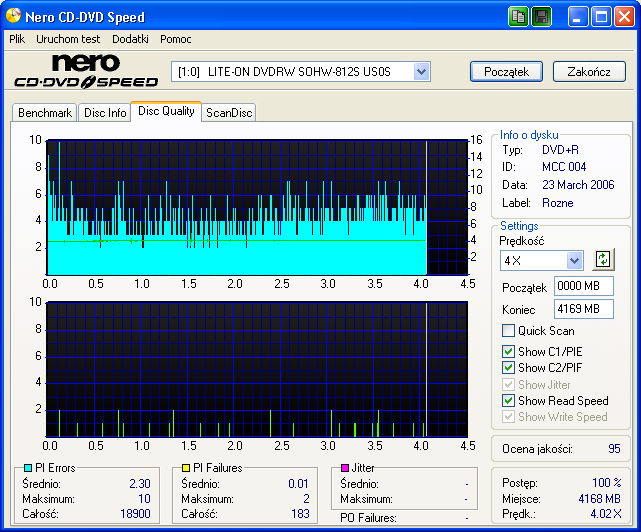
Task: Toggle the disabled Show Jitter checkbox
Action: (x=508, y=385)
